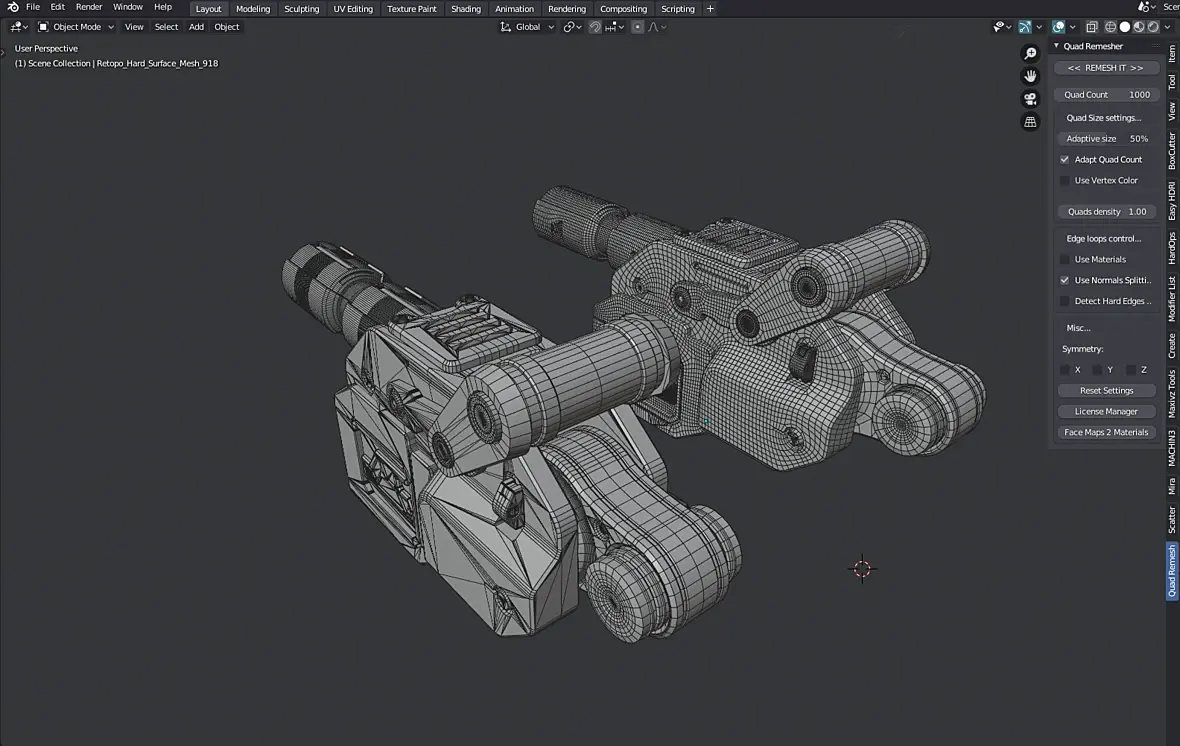
Task: Expand the gizmo options dropdown arrow
Action: point(1039,27)
